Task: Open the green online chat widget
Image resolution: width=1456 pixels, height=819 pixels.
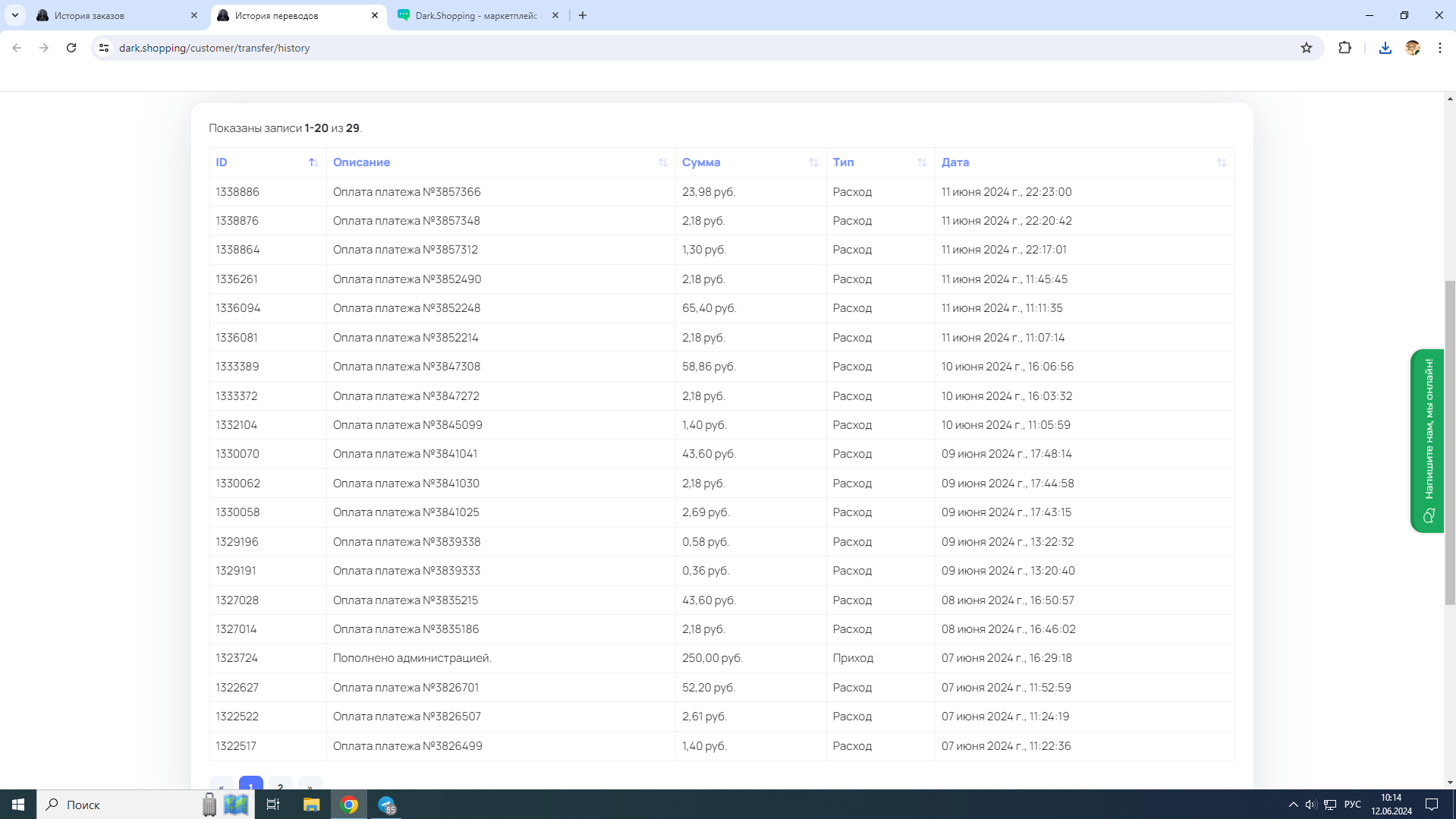Action: tap(1427, 440)
